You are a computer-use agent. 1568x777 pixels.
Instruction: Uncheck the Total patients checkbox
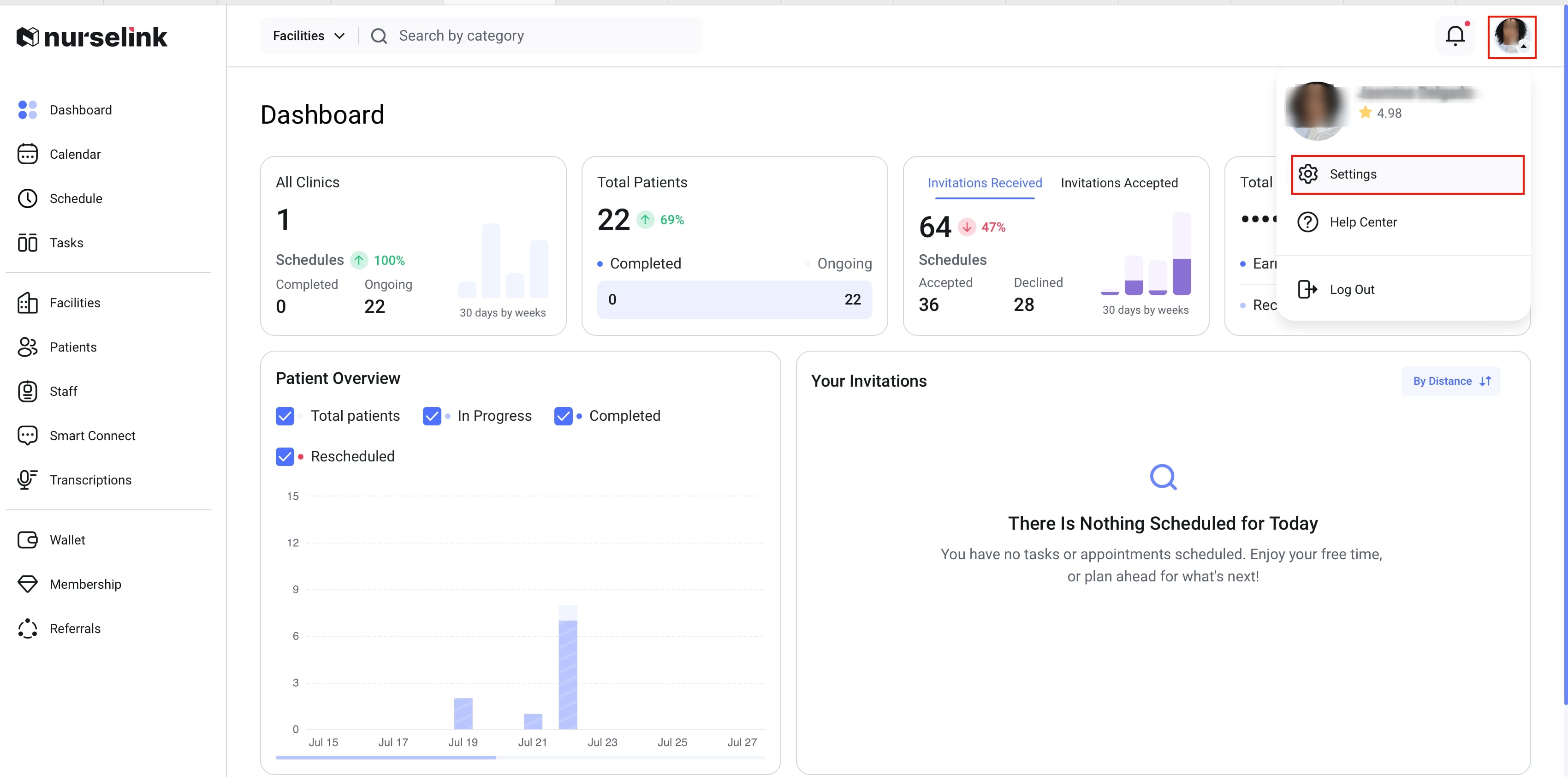(x=285, y=416)
